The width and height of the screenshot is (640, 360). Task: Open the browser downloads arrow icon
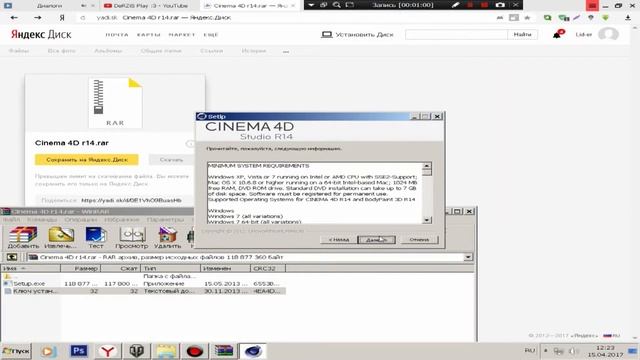[628, 18]
